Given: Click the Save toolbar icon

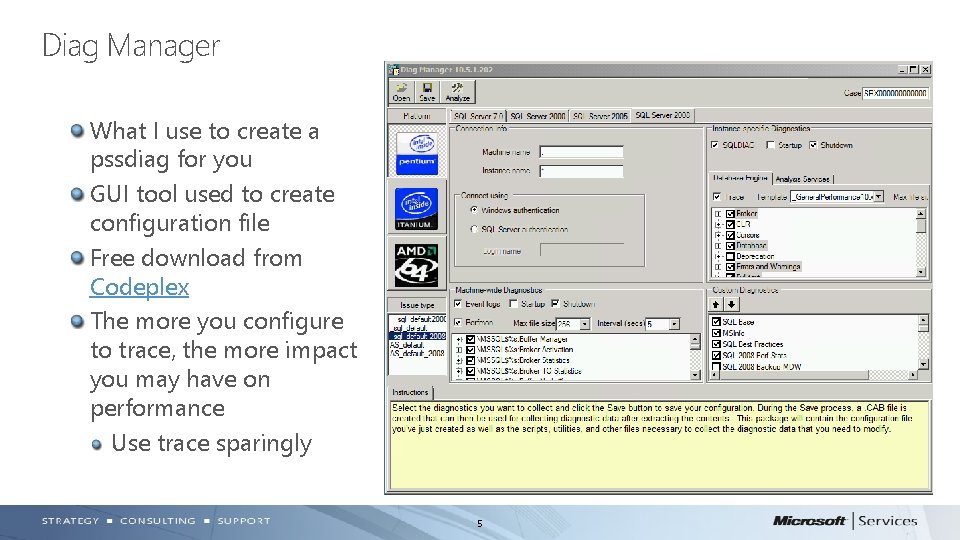Looking at the screenshot, I should point(427,92).
